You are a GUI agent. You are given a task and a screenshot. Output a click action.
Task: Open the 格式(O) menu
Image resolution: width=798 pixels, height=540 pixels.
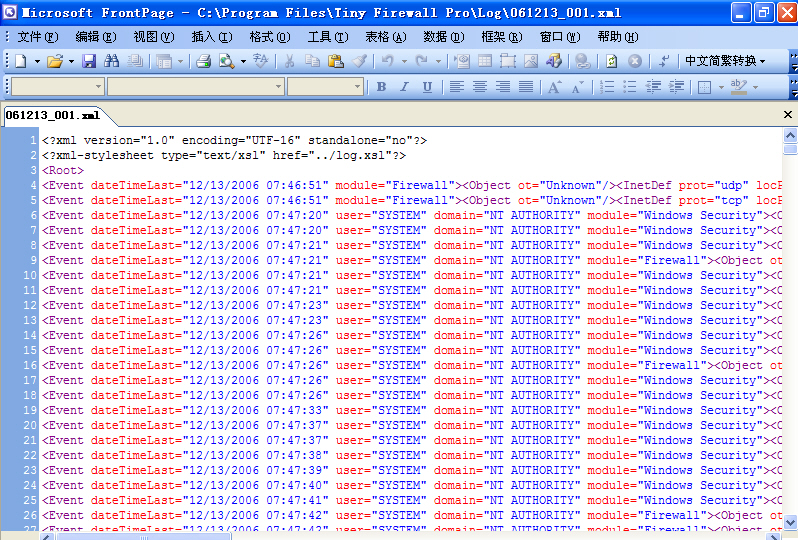coord(270,37)
